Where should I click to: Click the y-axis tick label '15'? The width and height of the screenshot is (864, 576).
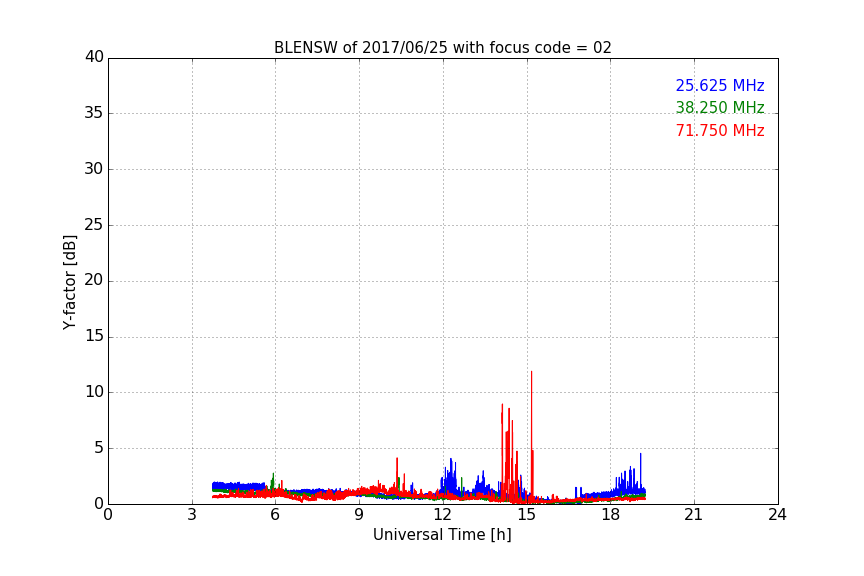coord(94,336)
